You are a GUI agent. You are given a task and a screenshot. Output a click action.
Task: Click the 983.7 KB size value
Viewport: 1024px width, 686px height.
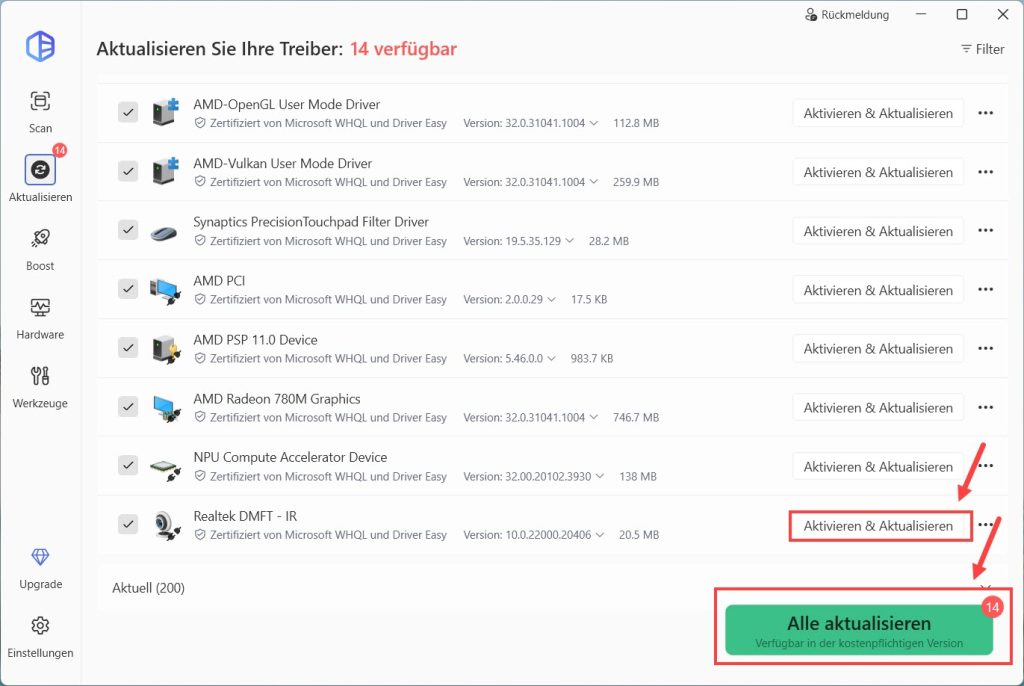[x=592, y=358]
